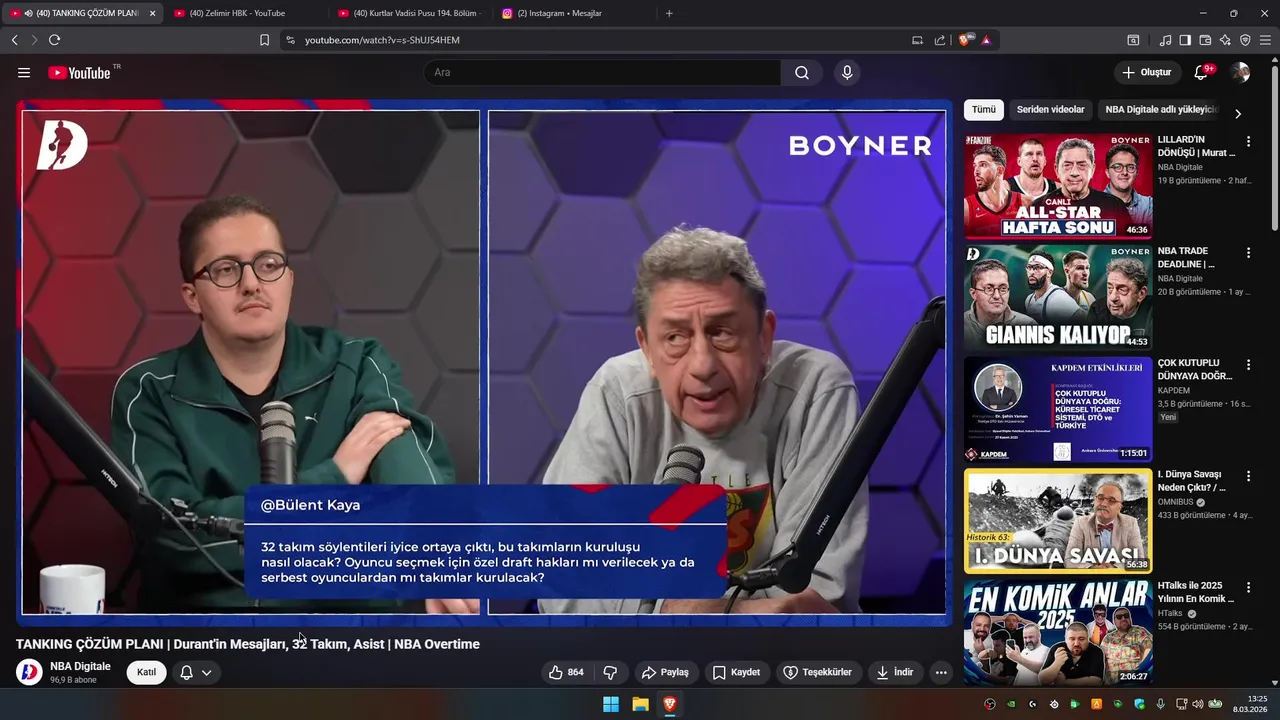Open Brave Shields lion icon
This screenshot has width=1280, height=720.
click(x=965, y=40)
